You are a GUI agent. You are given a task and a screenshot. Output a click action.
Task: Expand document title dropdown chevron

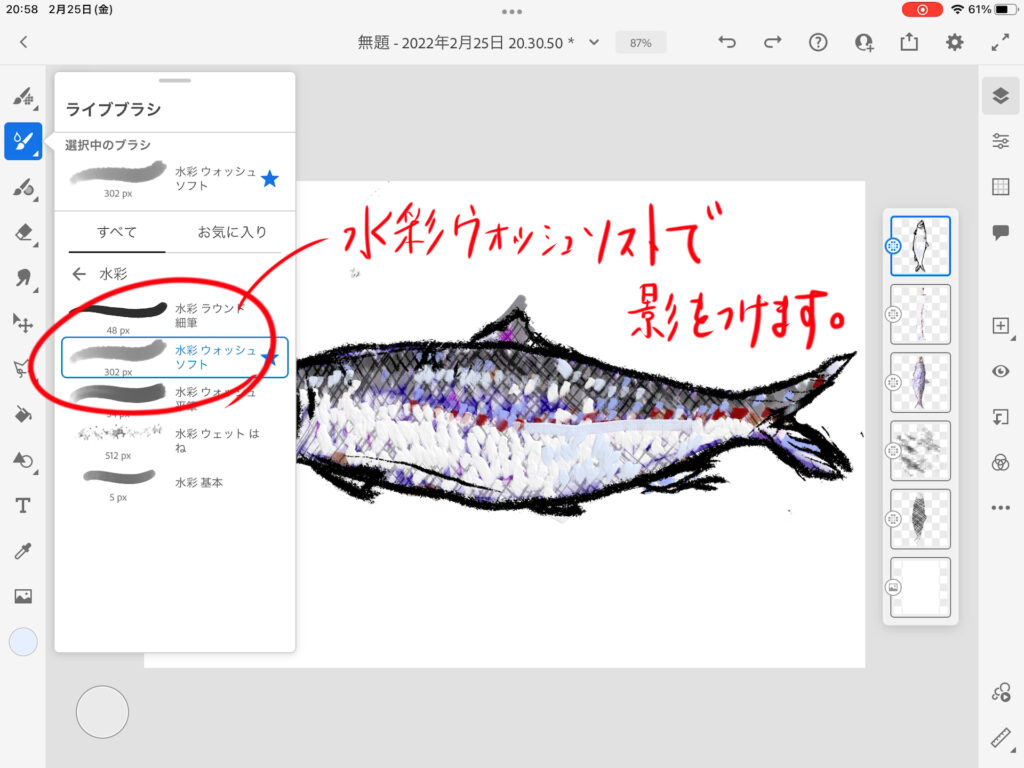594,42
